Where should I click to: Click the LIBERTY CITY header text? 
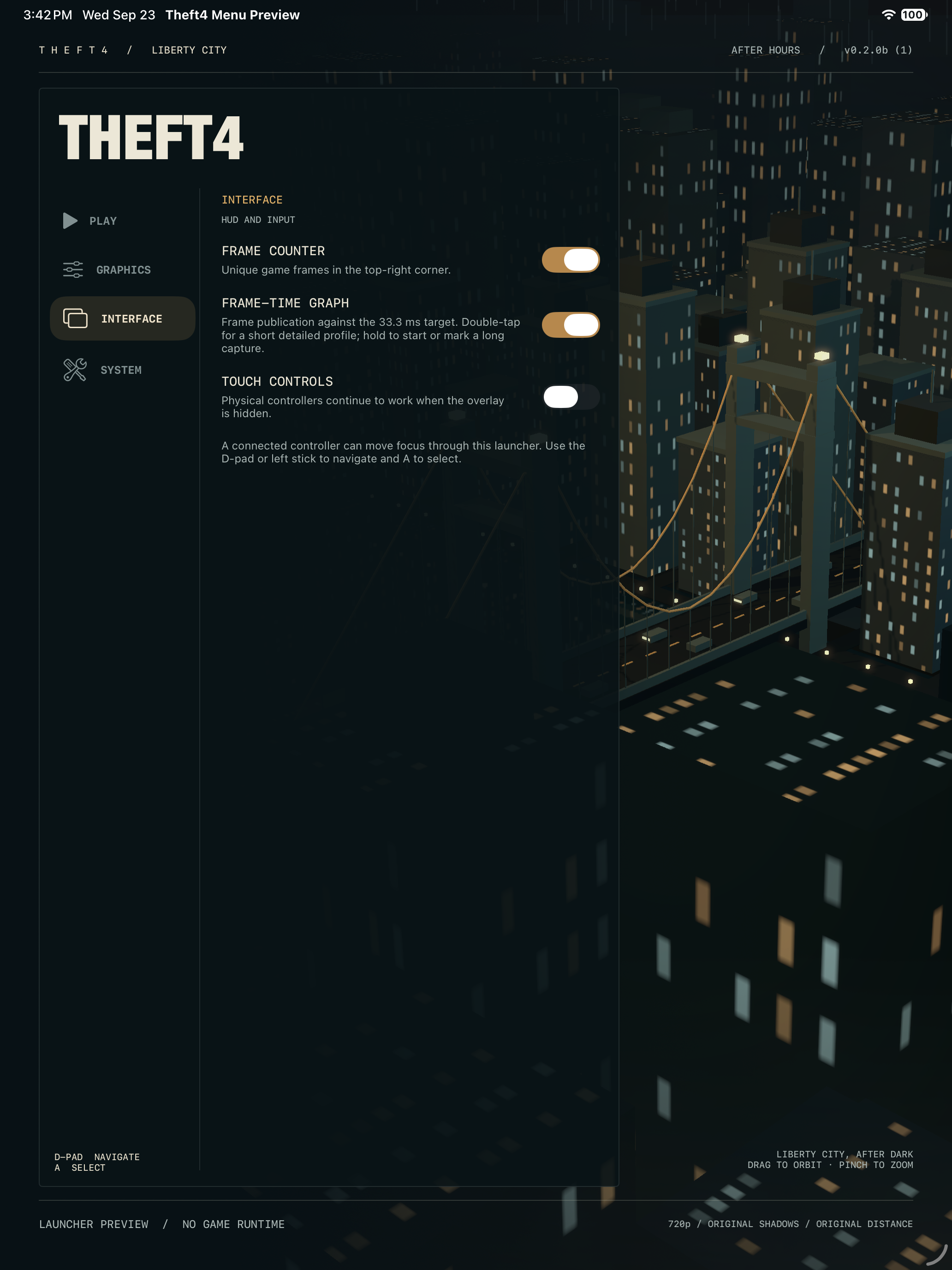pyautogui.click(x=190, y=50)
